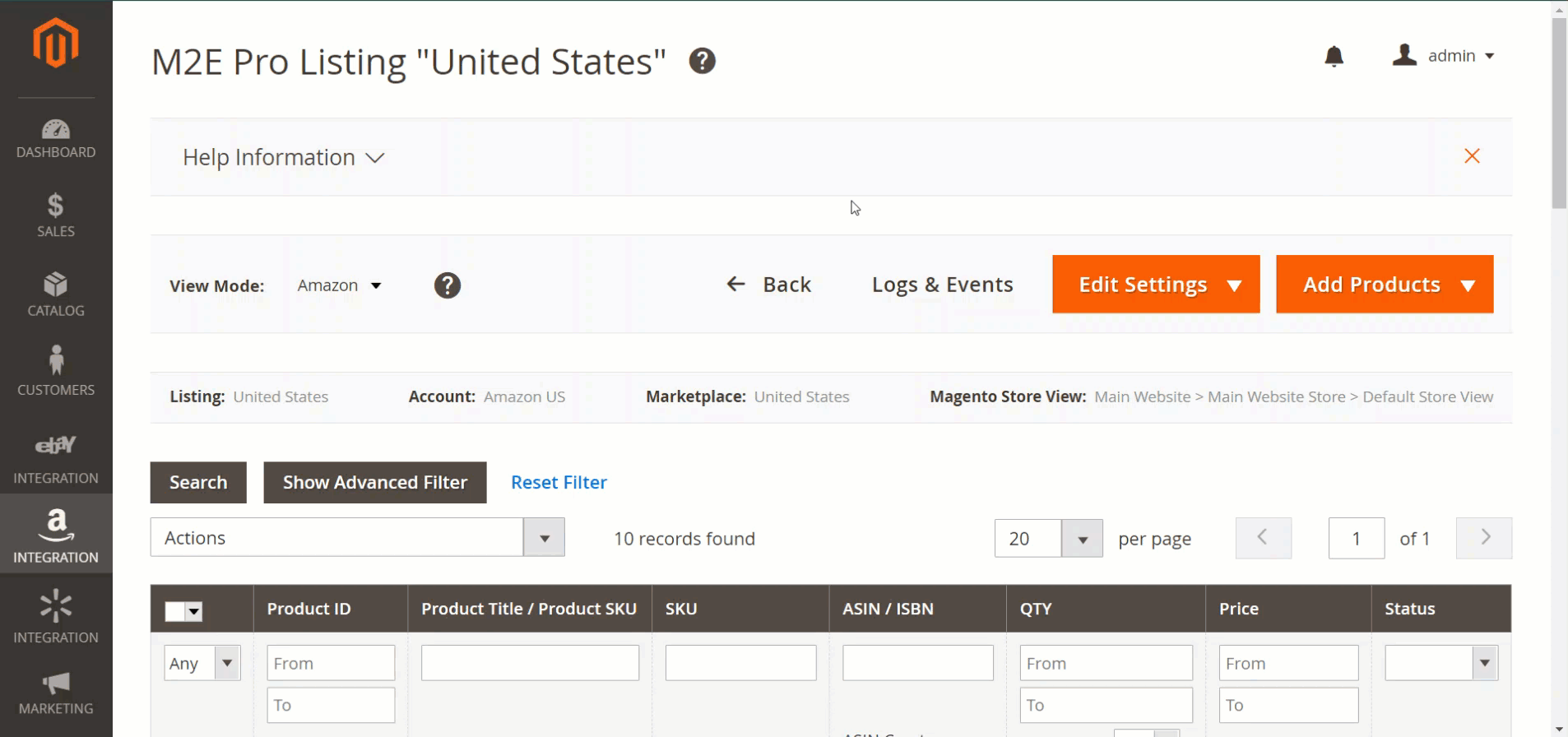Sort by ASIN / ISBN column

pos(888,609)
